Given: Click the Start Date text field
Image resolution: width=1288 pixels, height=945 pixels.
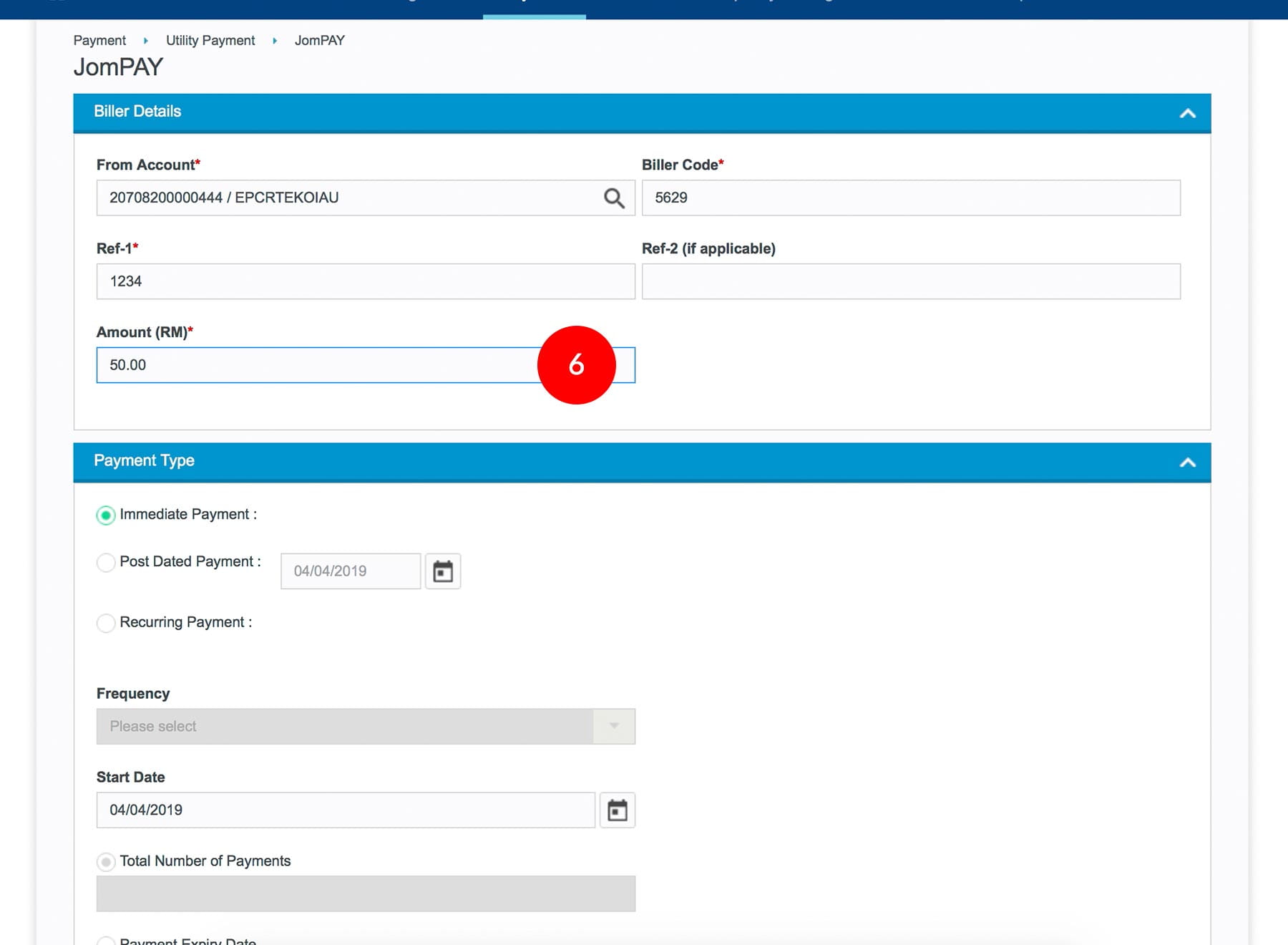Looking at the screenshot, I should tap(345, 810).
